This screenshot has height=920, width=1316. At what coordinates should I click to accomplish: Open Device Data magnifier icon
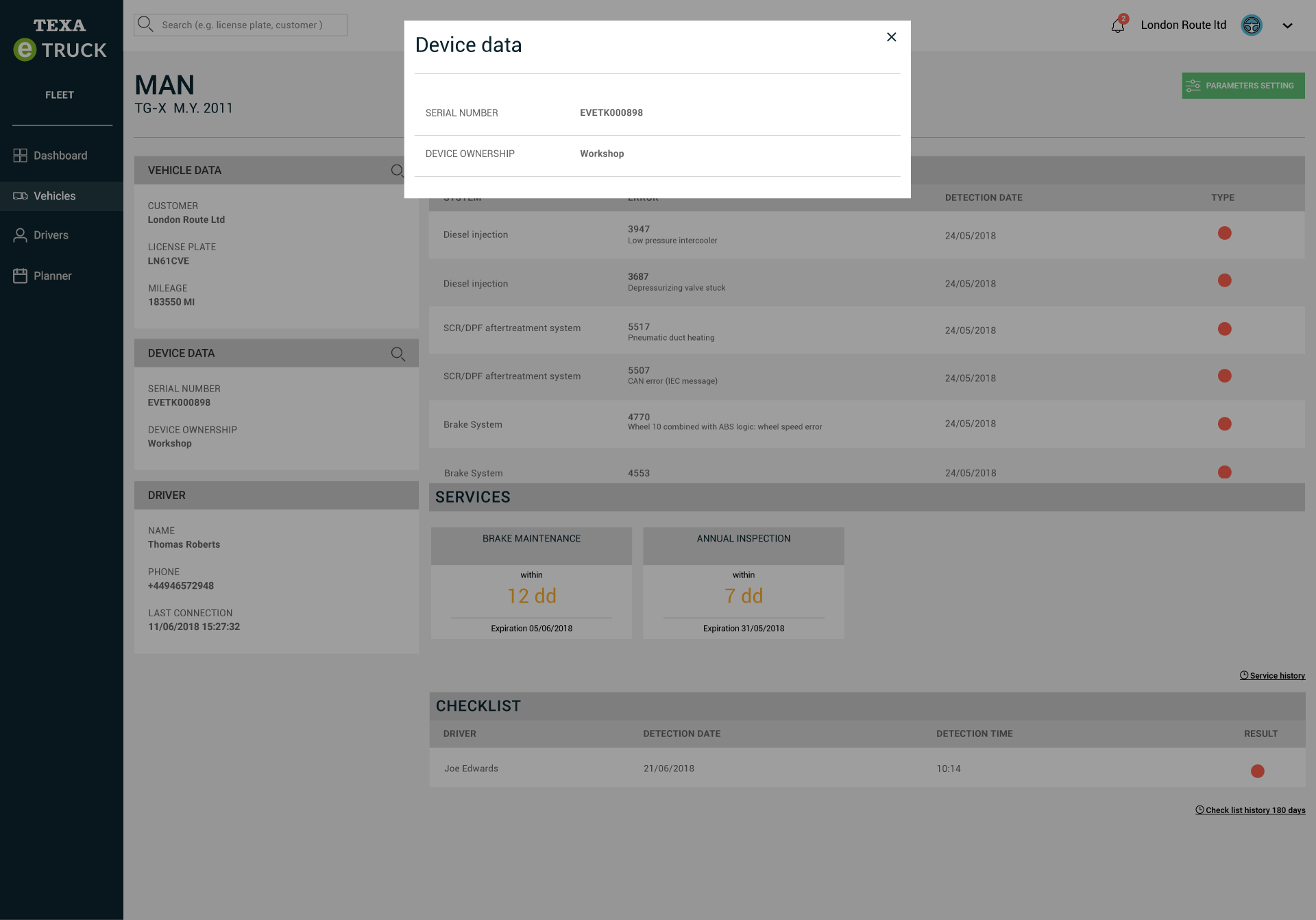398,354
